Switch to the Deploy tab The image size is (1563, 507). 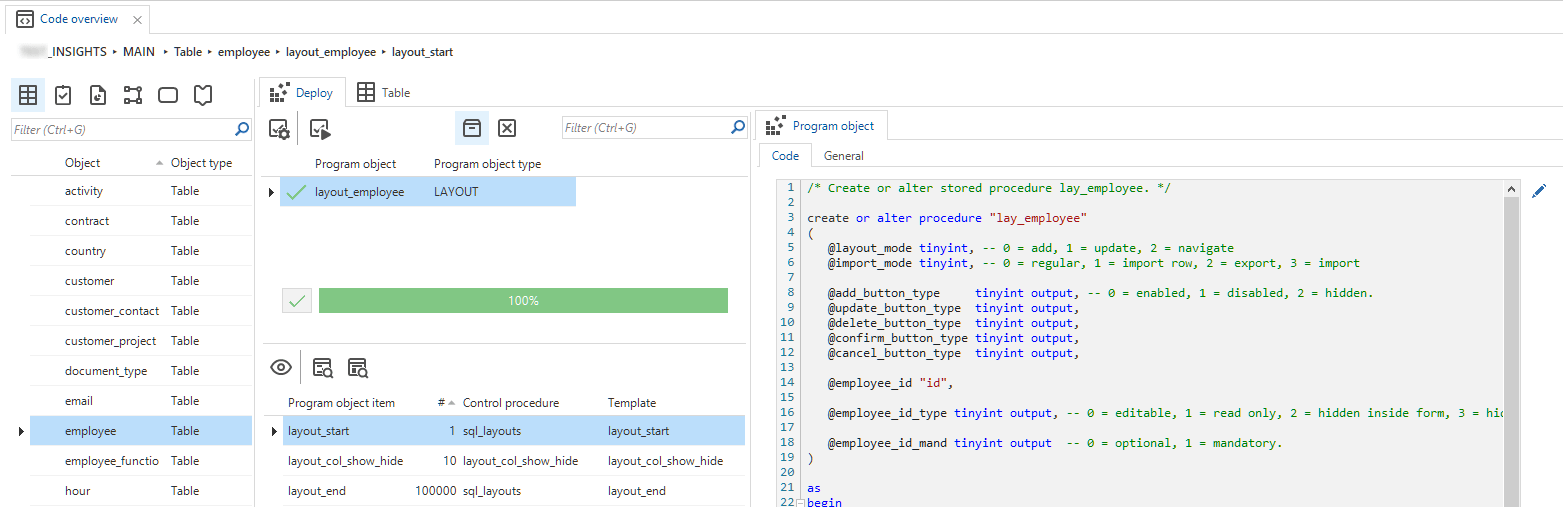click(302, 93)
